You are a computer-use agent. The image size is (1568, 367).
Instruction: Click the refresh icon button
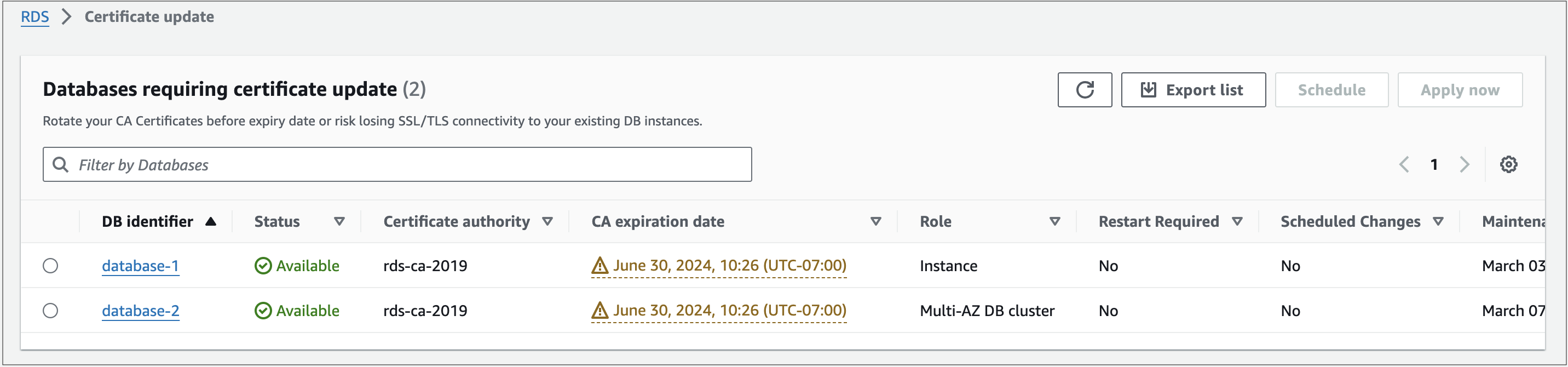pos(1084,90)
